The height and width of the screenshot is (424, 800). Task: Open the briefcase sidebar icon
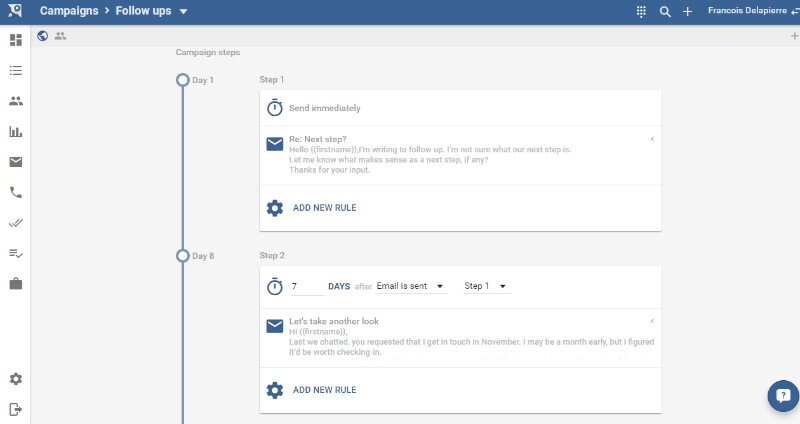point(15,284)
